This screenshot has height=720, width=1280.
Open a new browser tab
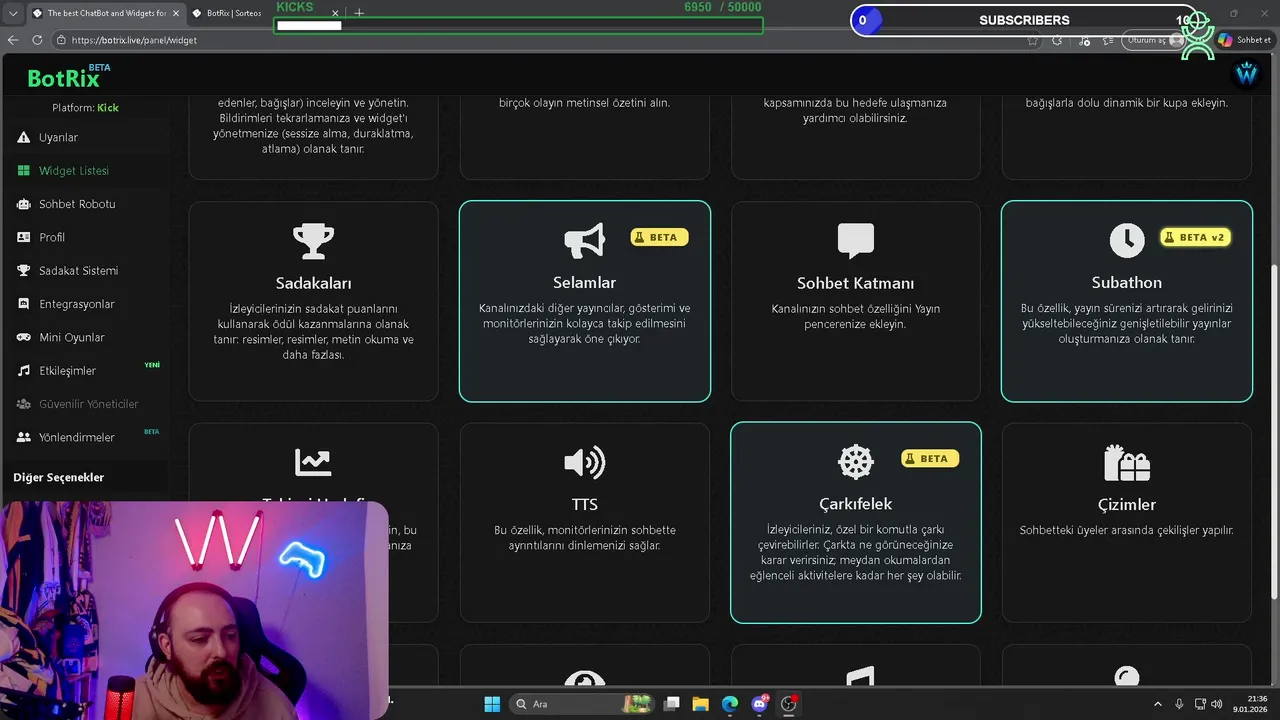[359, 13]
